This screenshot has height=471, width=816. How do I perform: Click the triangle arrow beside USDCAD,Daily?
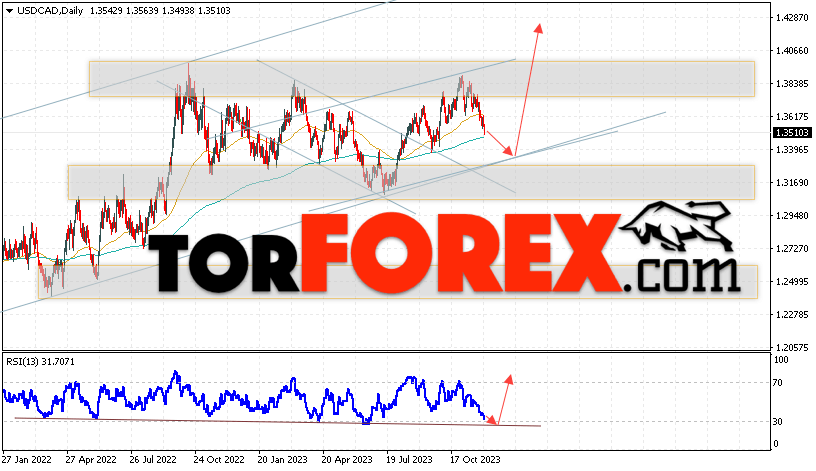point(9,11)
